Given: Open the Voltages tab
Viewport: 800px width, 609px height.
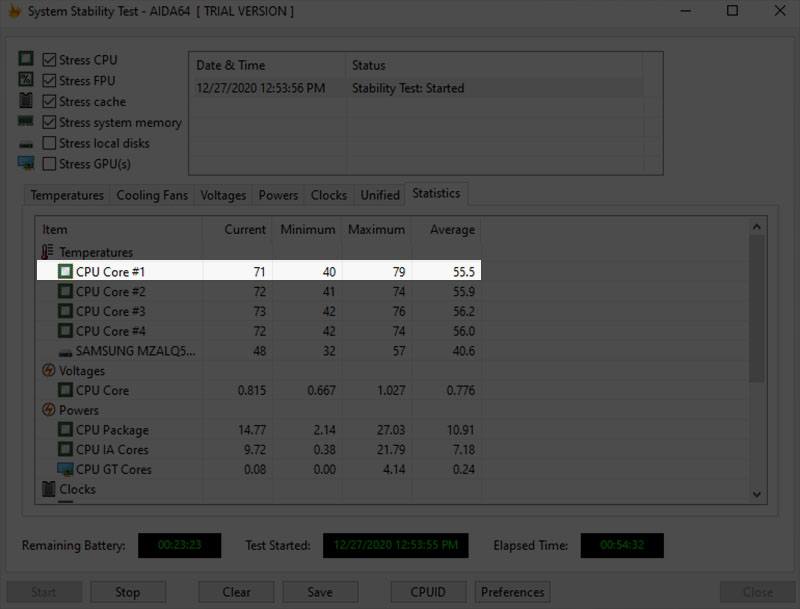Looking at the screenshot, I should pos(223,195).
